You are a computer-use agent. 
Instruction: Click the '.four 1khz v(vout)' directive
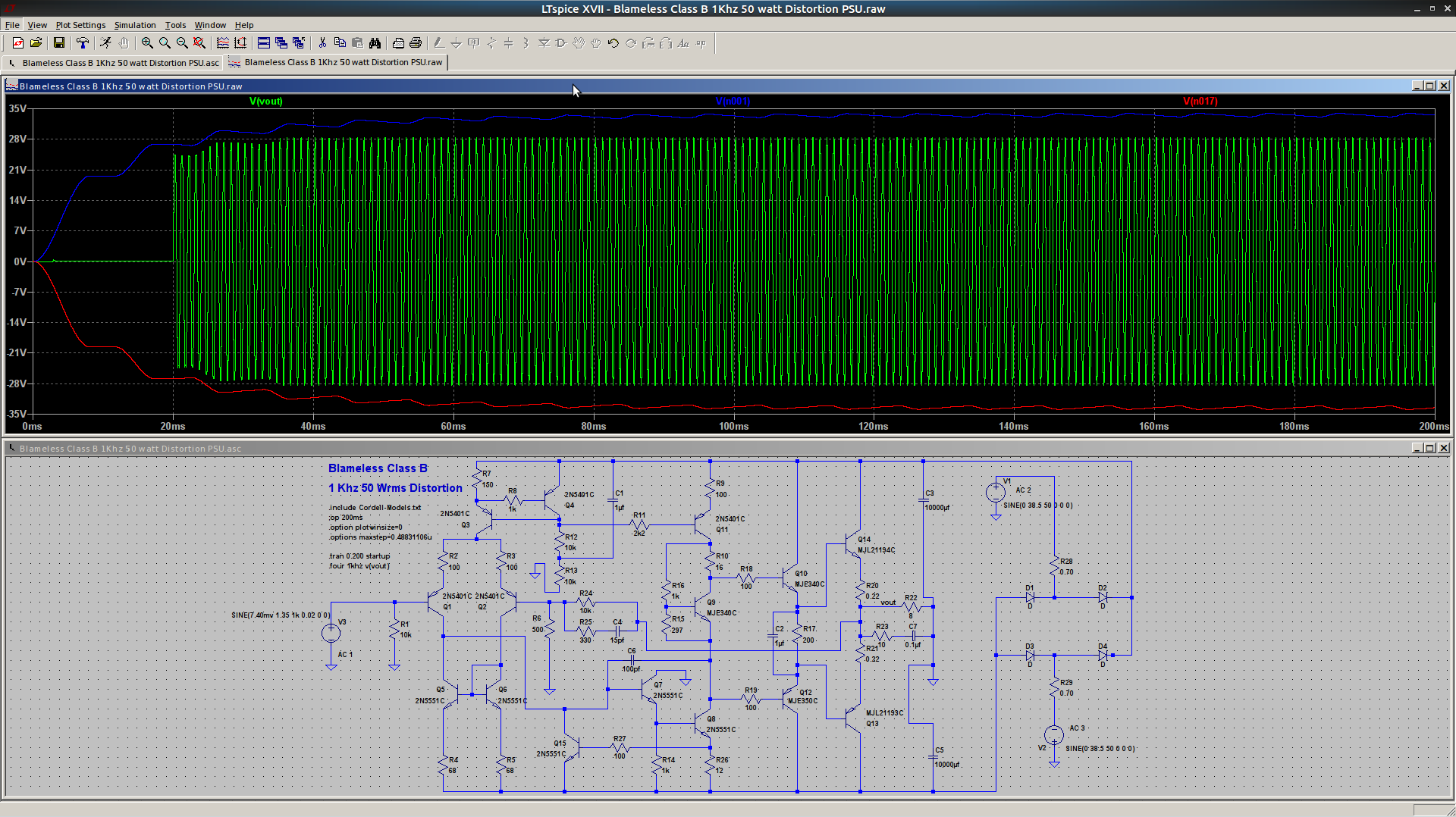click(x=359, y=566)
